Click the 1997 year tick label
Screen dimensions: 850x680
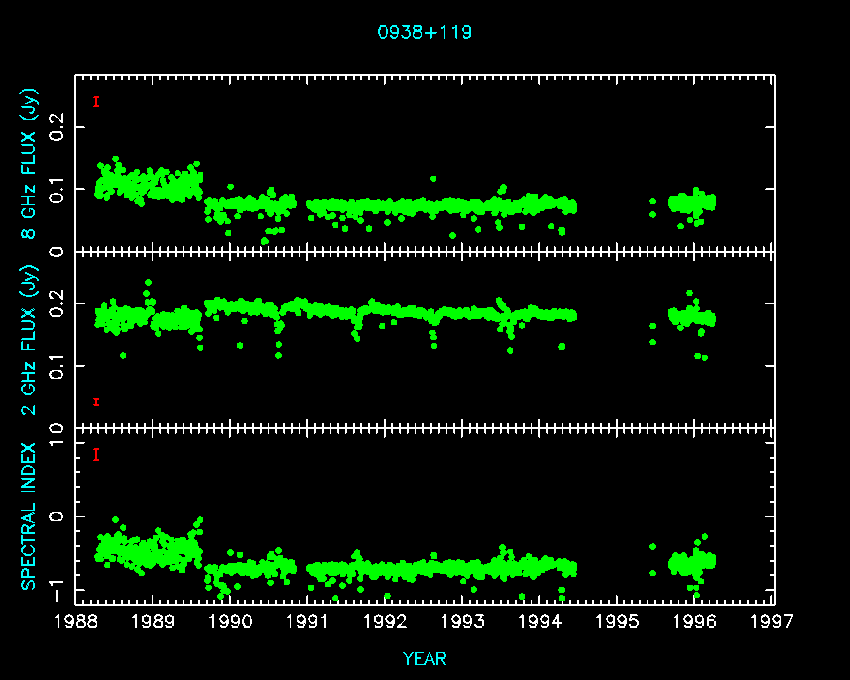pyautogui.click(x=774, y=622)
